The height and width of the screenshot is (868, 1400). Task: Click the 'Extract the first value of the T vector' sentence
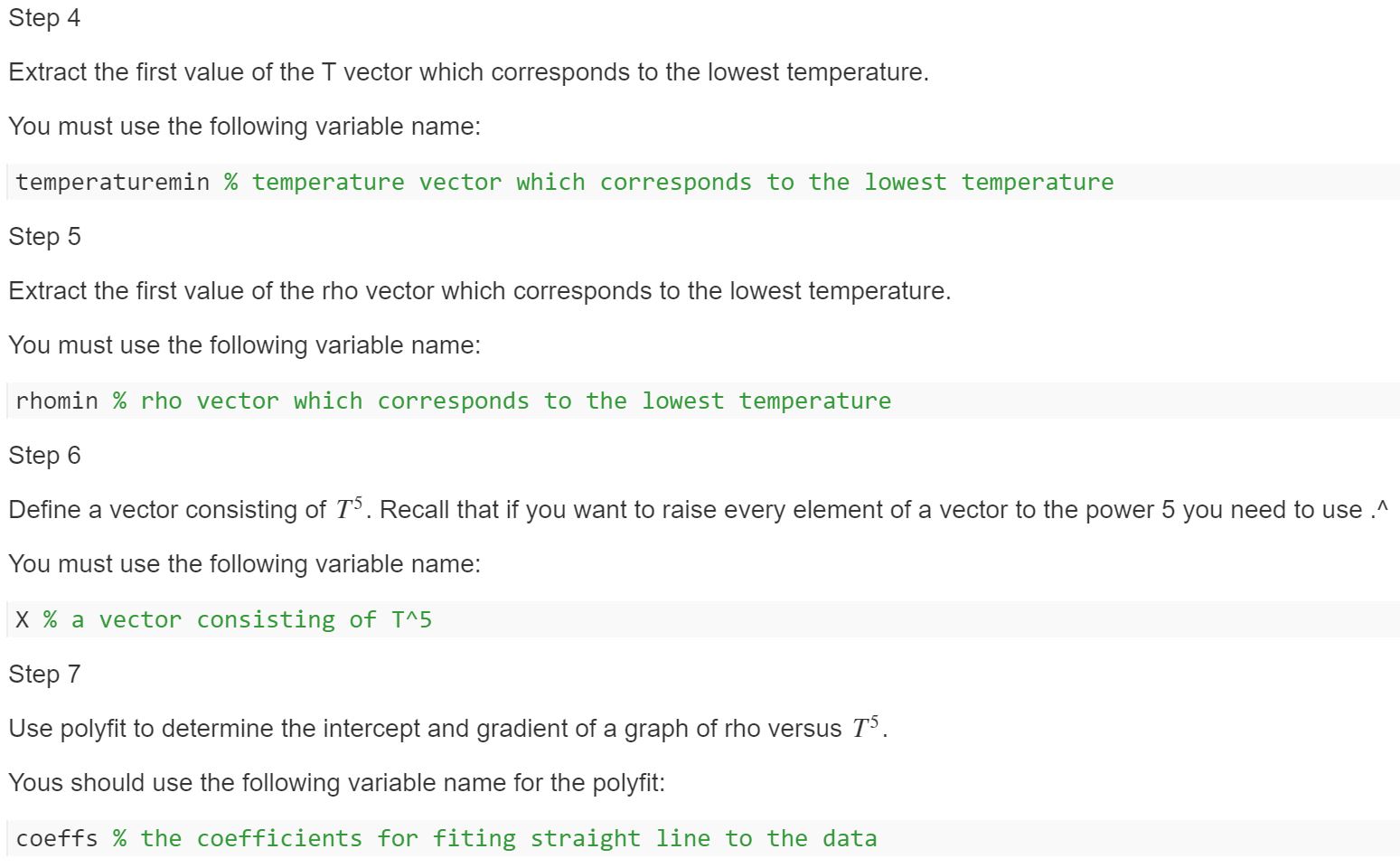pyautogui.click(x=468, y=72)
